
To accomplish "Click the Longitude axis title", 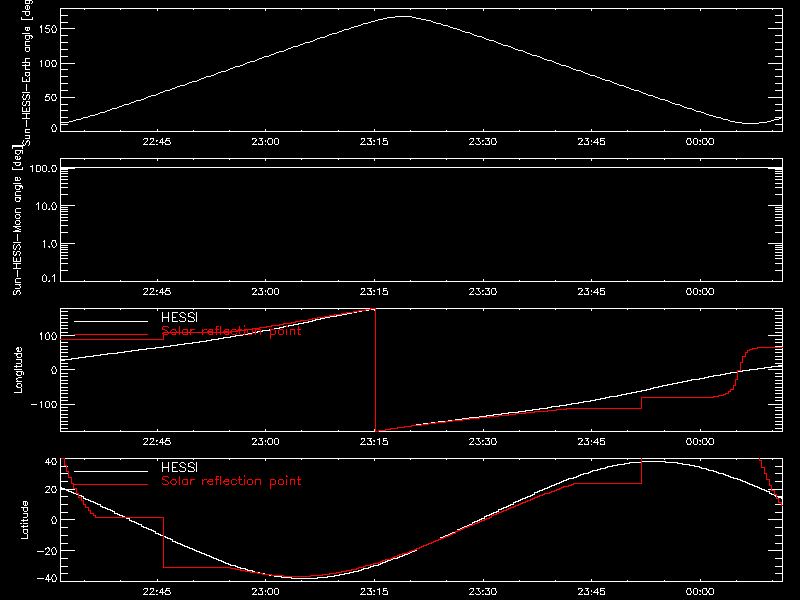I will 18,370.
